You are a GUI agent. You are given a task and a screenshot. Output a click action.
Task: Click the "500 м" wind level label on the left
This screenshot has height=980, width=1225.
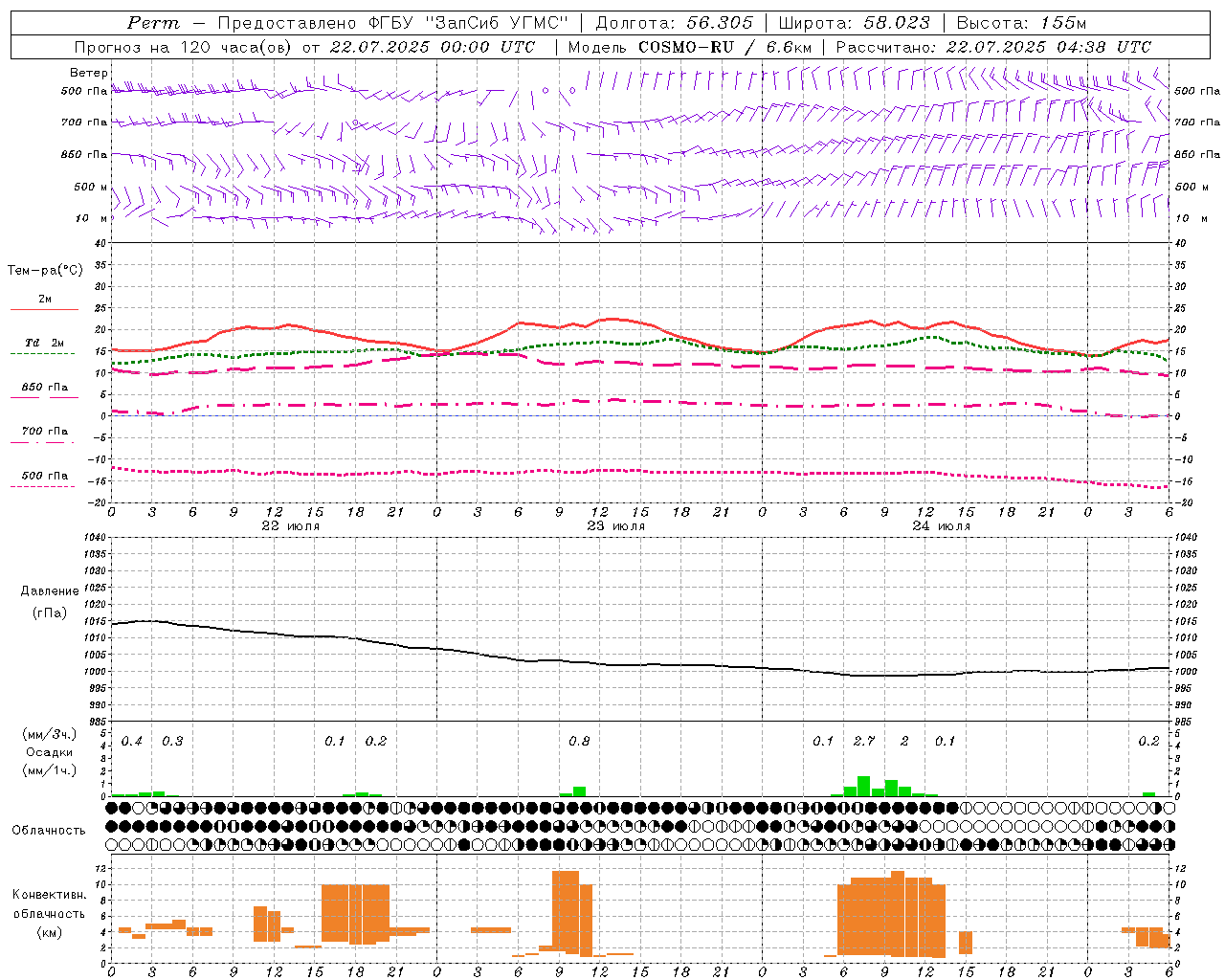pos(91,187)
